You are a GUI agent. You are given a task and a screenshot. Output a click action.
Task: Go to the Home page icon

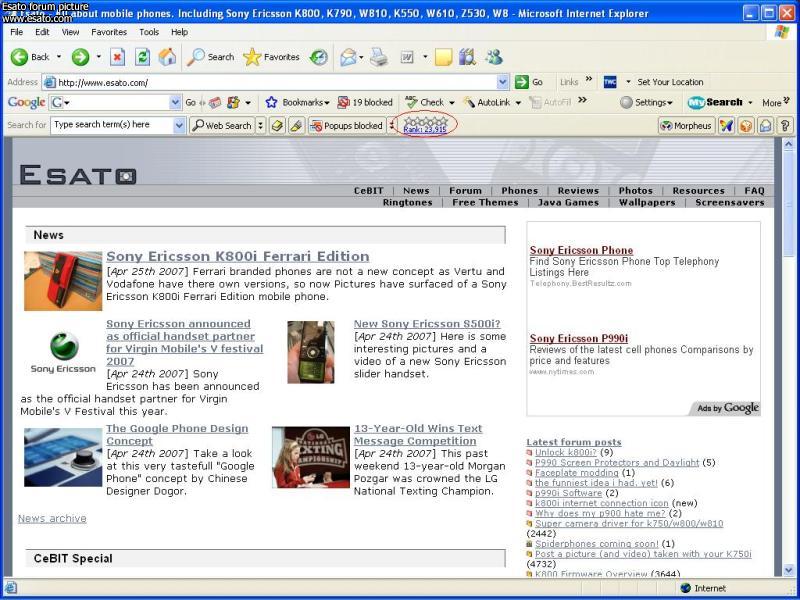[x=167, y=57]
